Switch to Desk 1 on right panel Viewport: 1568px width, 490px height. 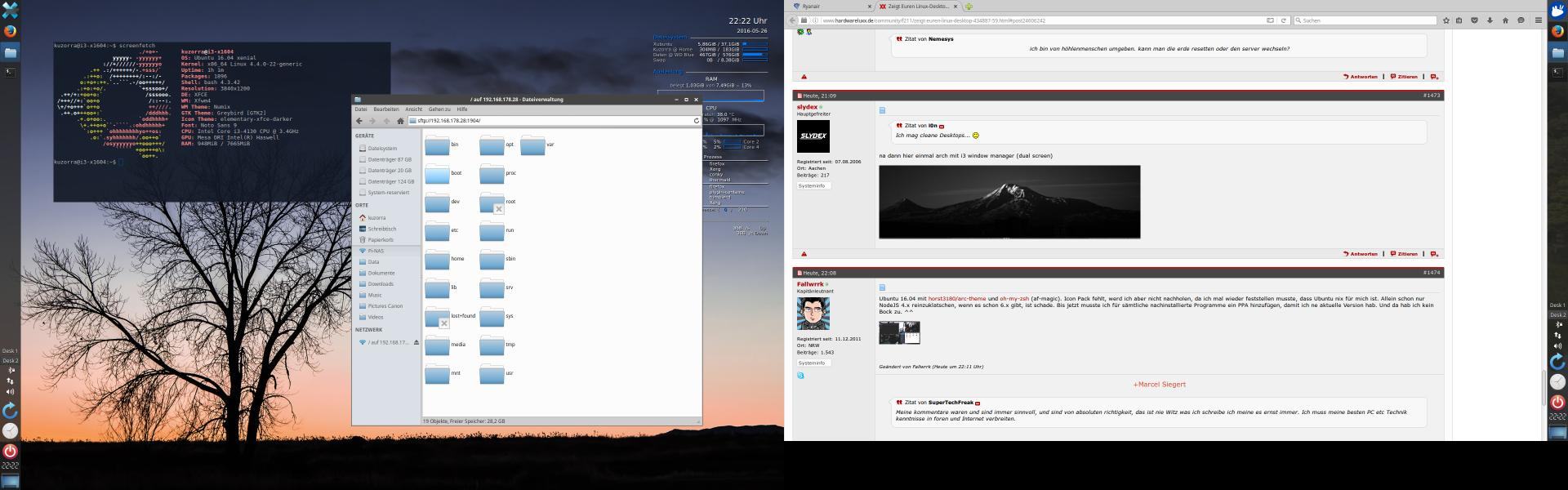pyautogui.click(x=1557, y=305)
